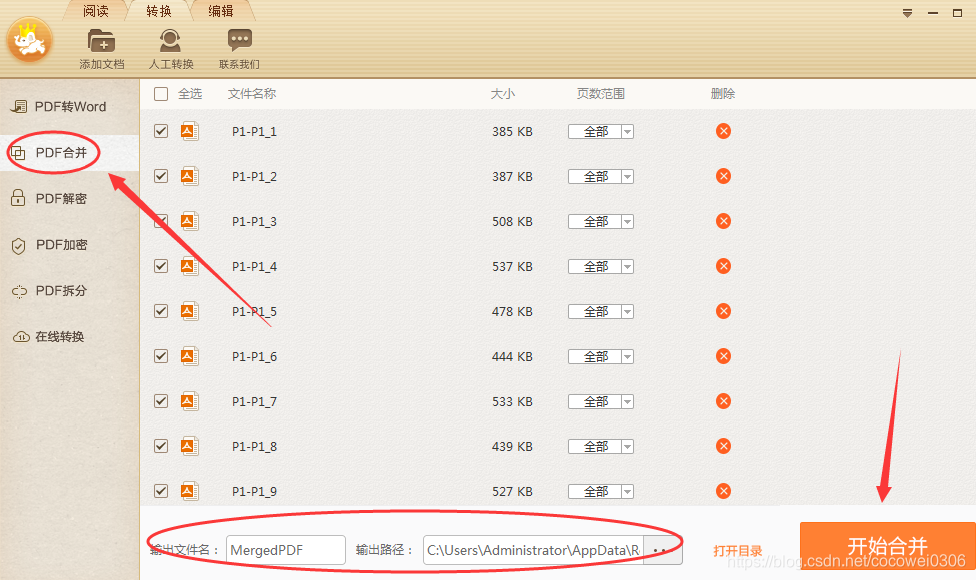The width and height of the screenshot is (976, 580).
Task: Remove file P1-P1_8 from the list
Action: coord(723,446)
